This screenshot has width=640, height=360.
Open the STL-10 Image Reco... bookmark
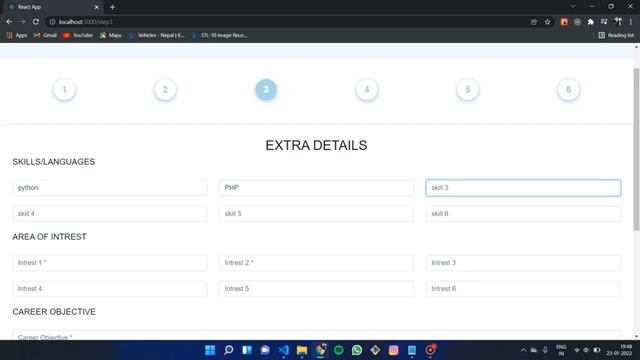pyautogui.click(x=220, y=36)
